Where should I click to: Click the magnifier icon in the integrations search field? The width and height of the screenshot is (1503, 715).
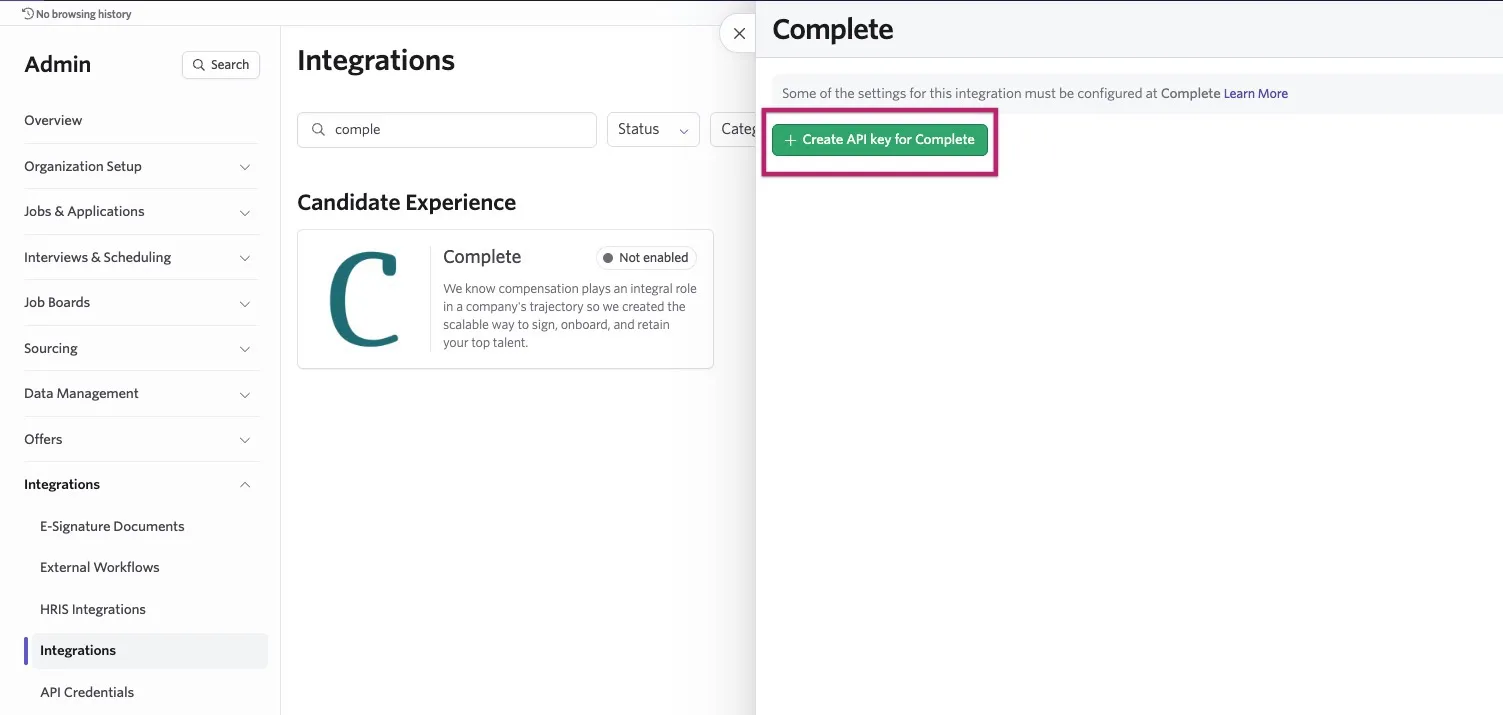318,129
